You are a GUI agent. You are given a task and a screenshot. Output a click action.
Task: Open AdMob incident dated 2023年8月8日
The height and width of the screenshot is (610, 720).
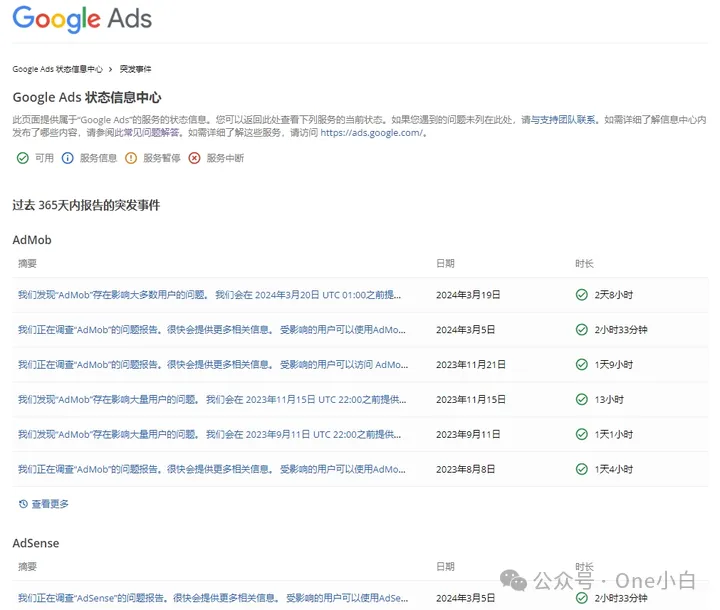click(212, 469)
